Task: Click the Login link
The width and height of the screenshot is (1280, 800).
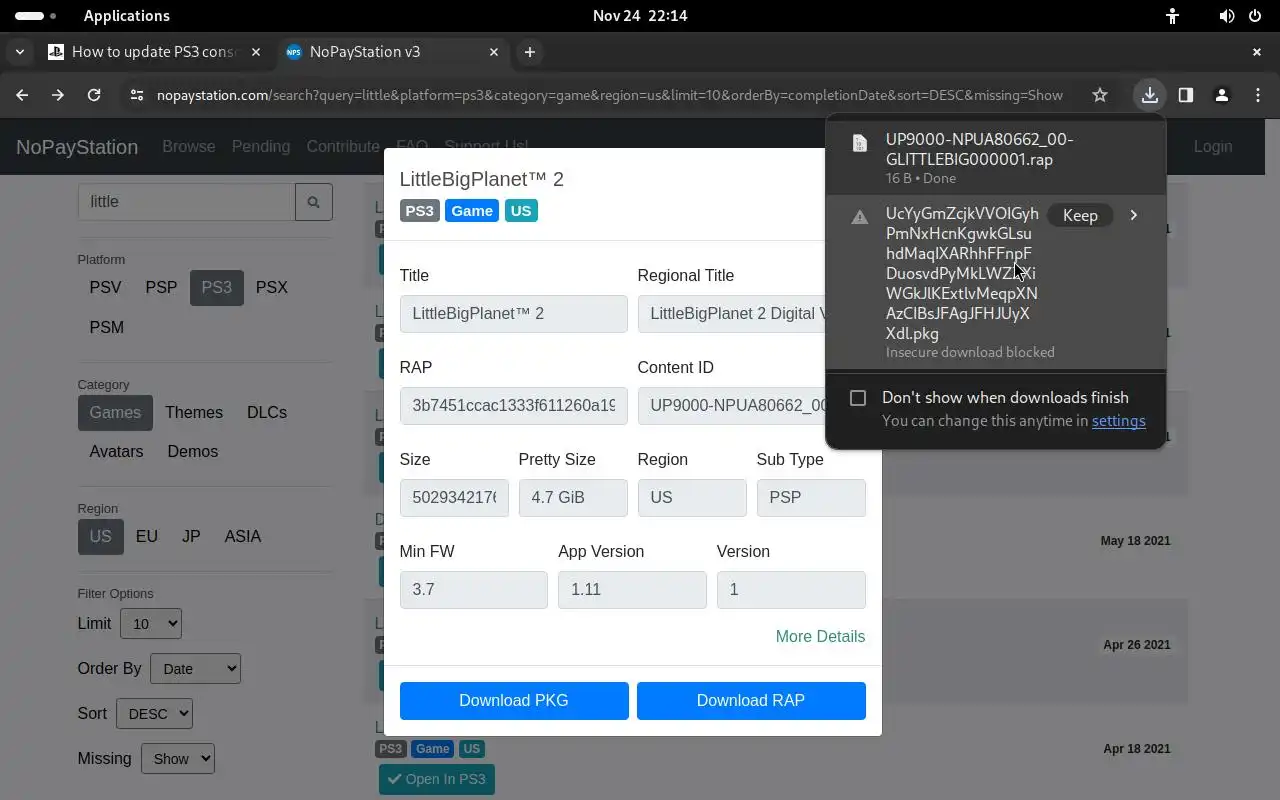Action: [1213, 147]
